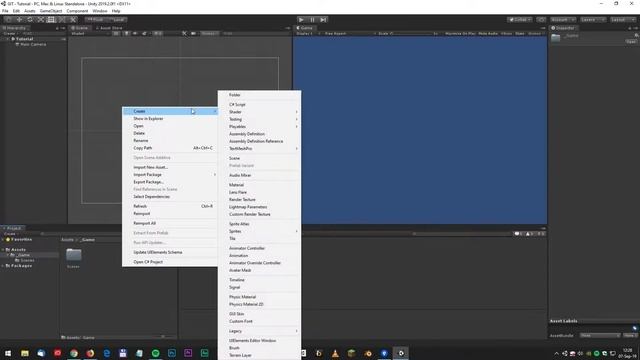The width and height of the screenshot is (640, 360).
Task: Select the Rect Transform tool
Action: pyautogui.click(x=51, y=20)
